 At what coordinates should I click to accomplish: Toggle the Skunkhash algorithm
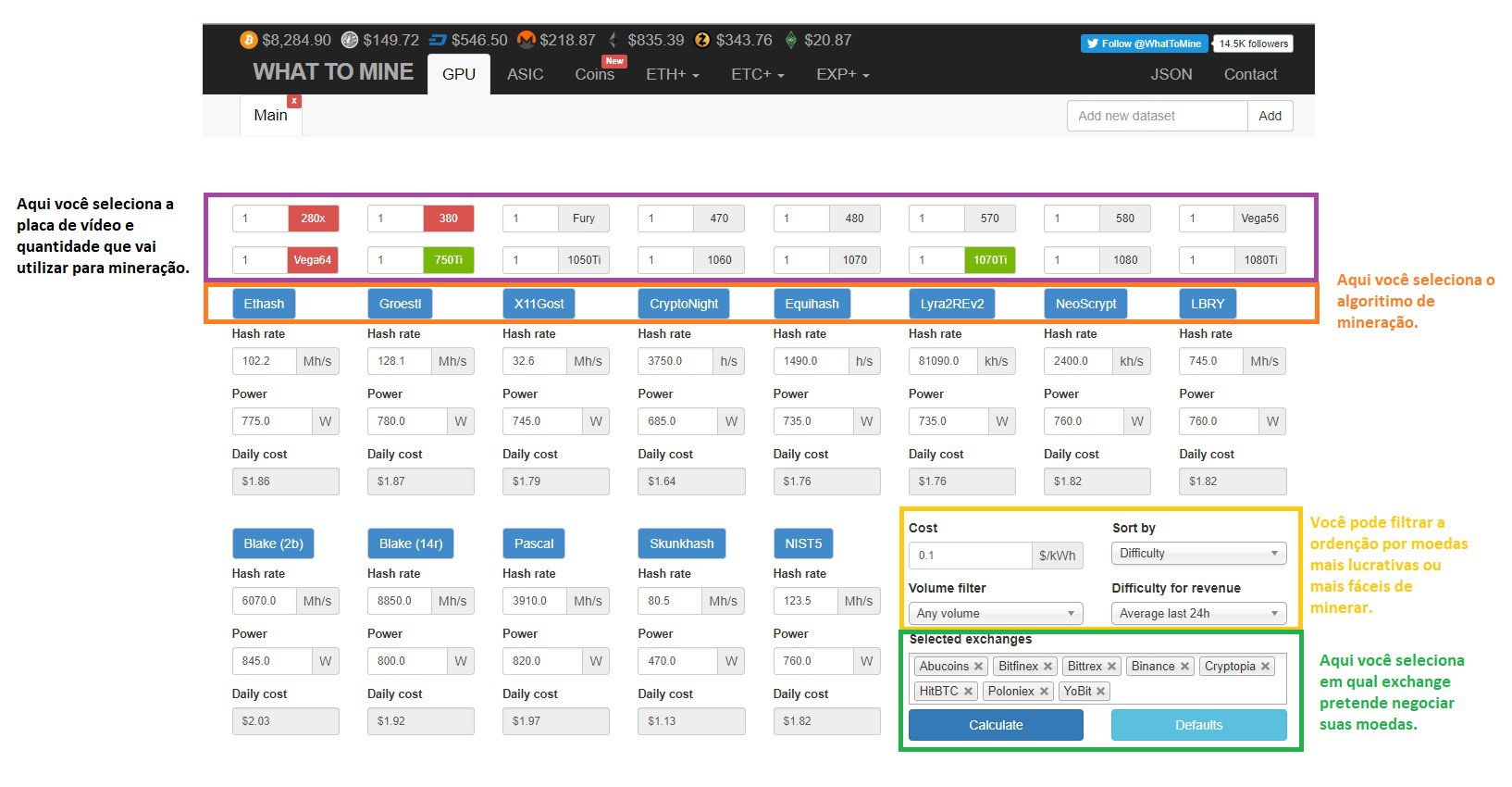682,543
